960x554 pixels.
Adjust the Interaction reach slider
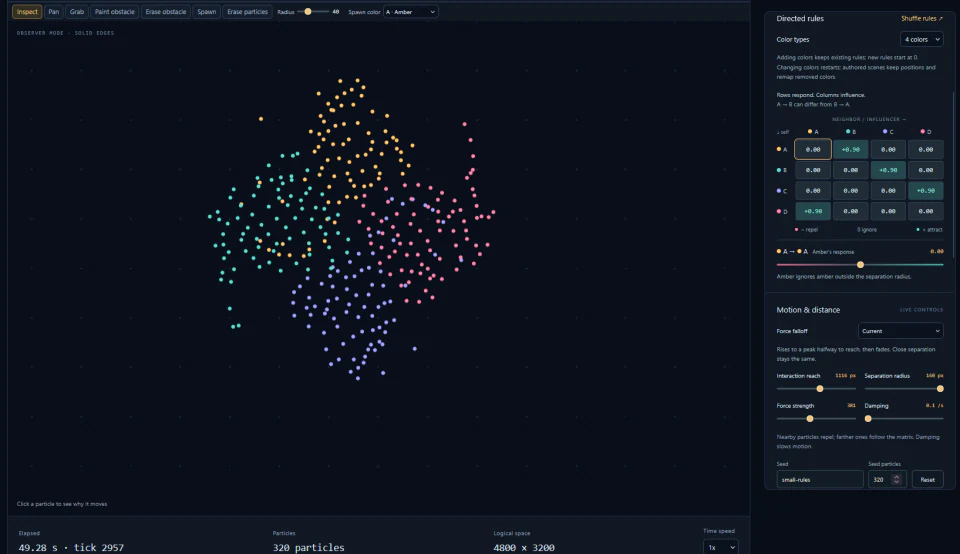[816, 389]
